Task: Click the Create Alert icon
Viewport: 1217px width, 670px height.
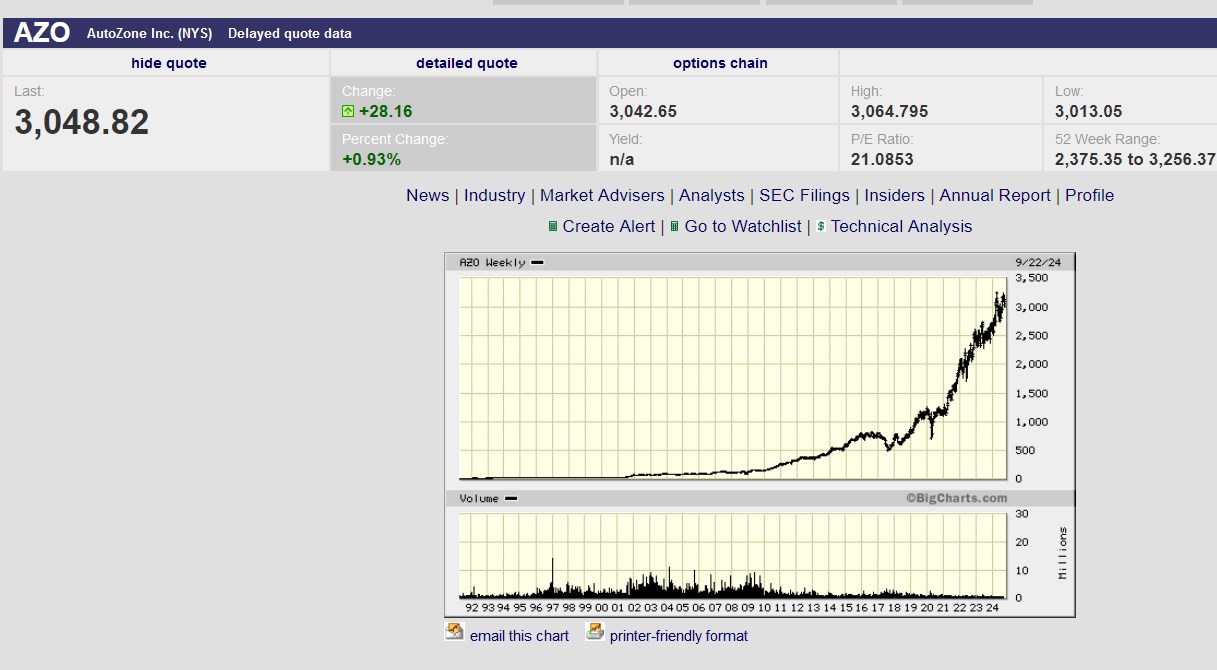Action: click(553, 227)
